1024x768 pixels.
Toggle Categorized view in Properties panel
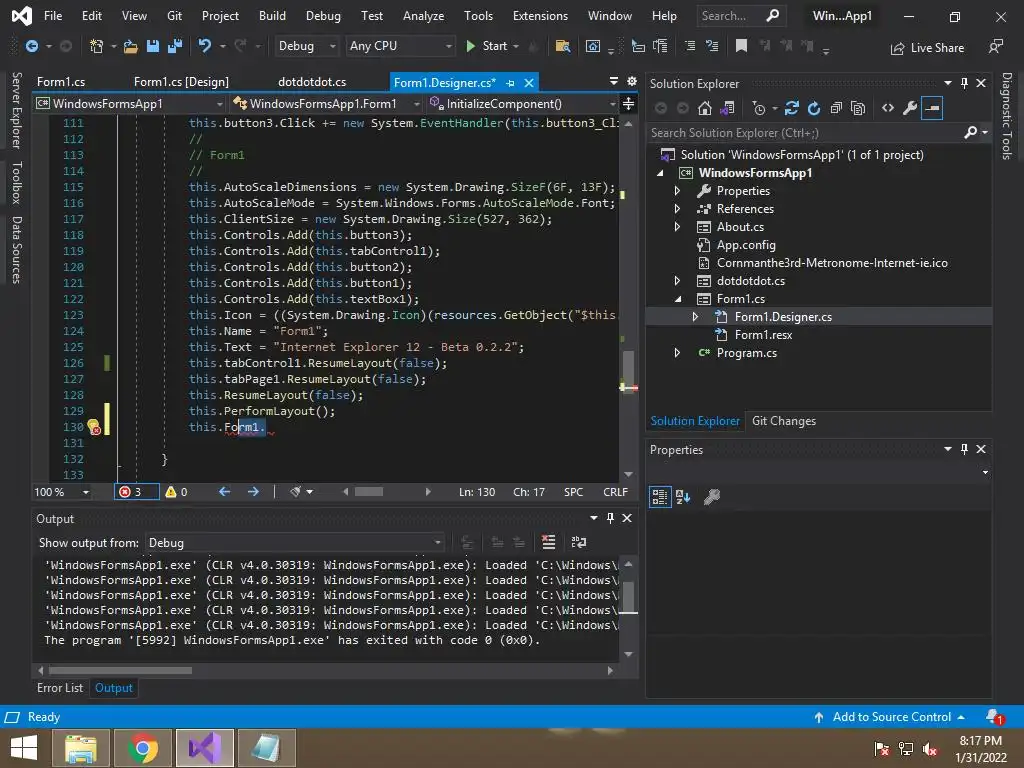point(660,496)
